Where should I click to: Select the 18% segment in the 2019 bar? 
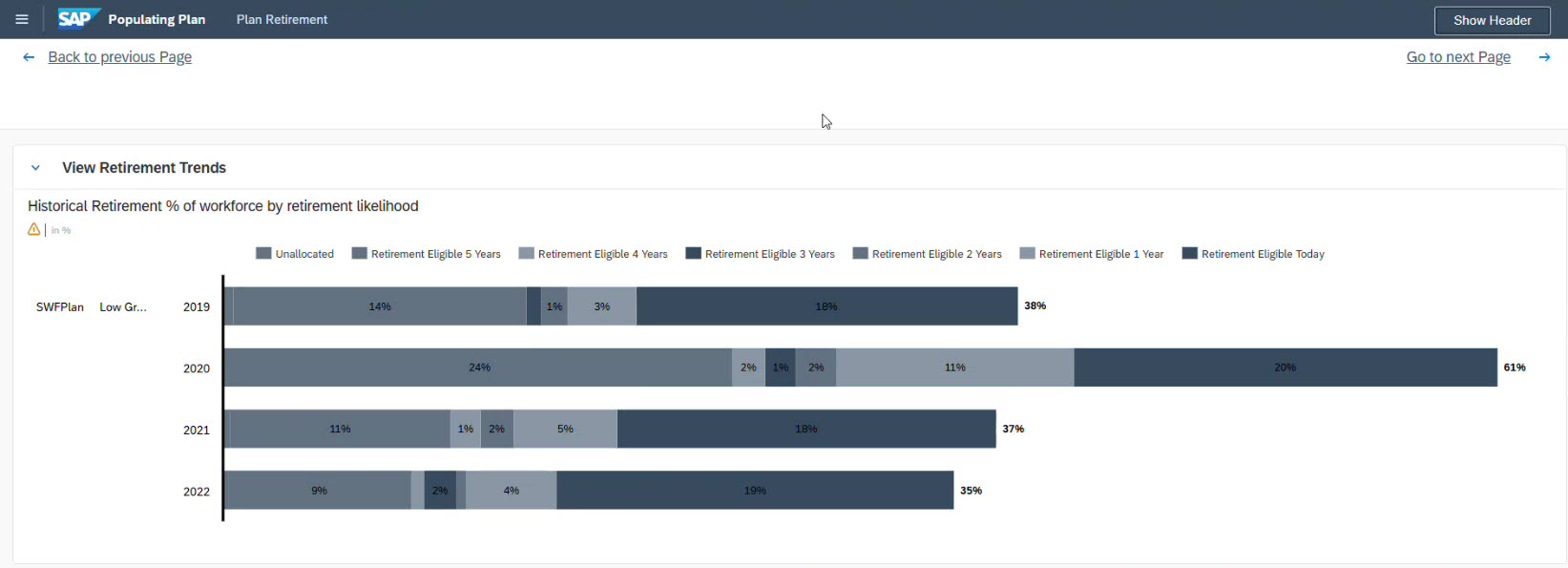pyautogui.click(x=826, y=306)
